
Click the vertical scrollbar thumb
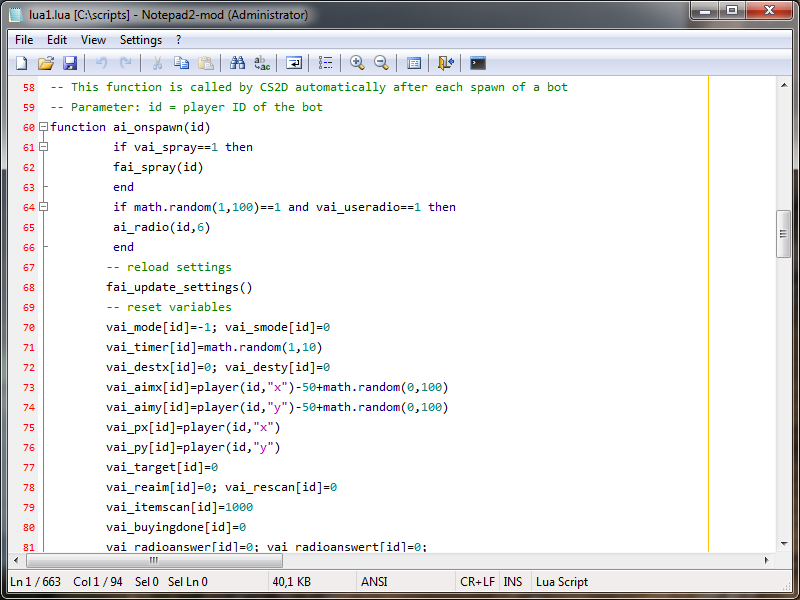coord(784,233)
